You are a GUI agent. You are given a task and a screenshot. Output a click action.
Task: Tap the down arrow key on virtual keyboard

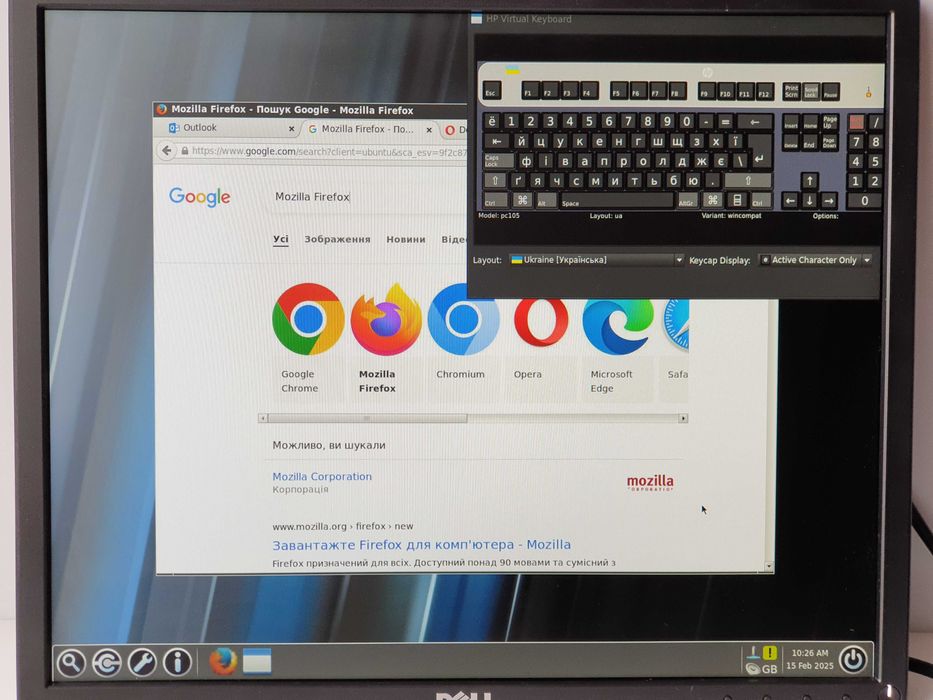click(x=809, y=201)
